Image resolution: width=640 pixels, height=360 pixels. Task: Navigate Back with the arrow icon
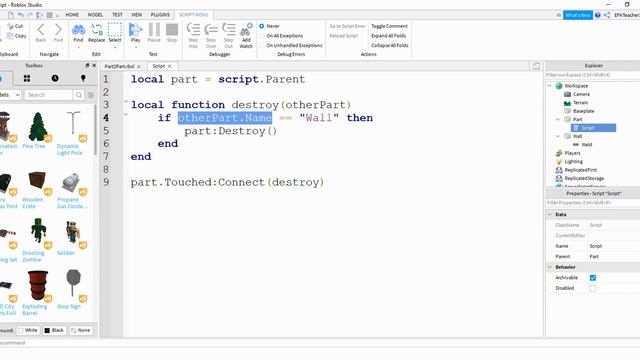pos(41,29)
